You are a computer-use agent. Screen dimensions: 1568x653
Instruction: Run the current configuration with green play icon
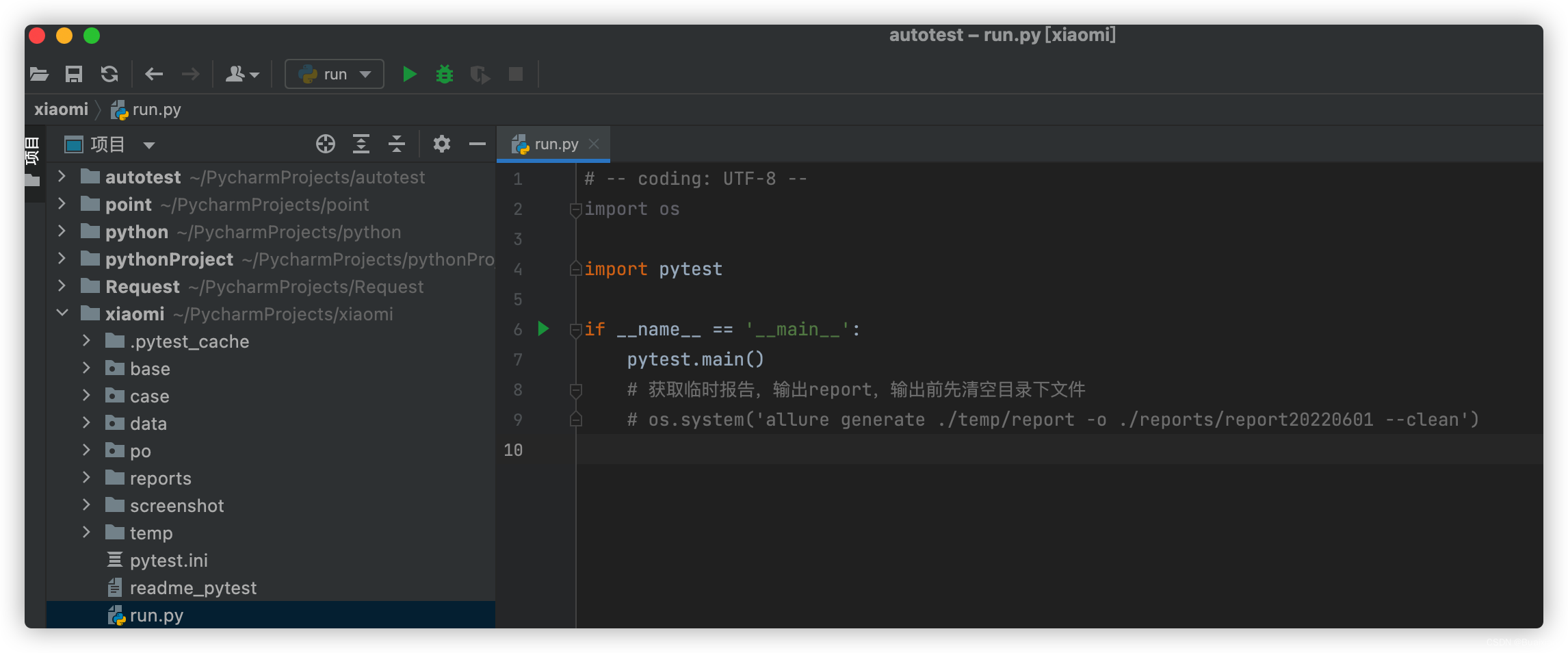(x=410, y=74)
